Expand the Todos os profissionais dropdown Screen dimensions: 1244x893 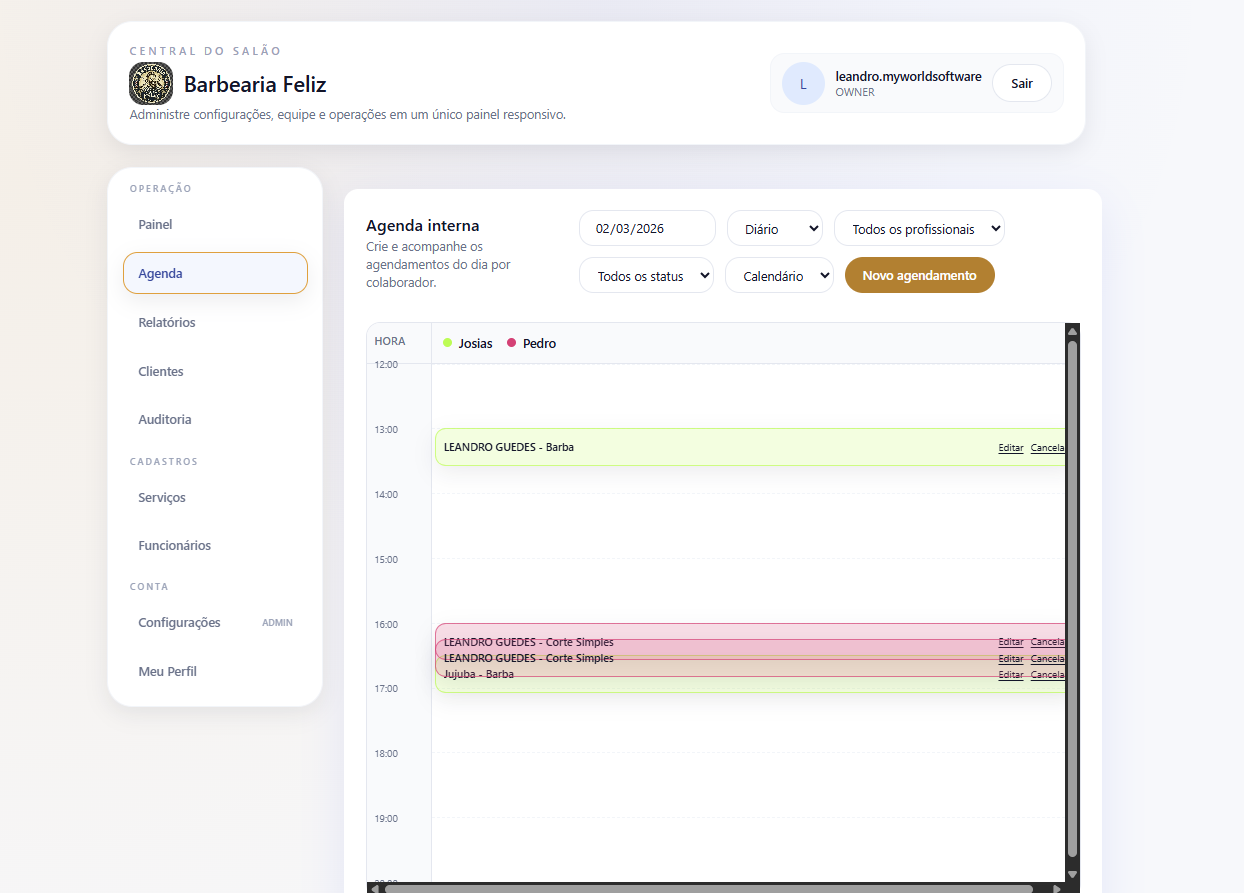pos(918,229)
